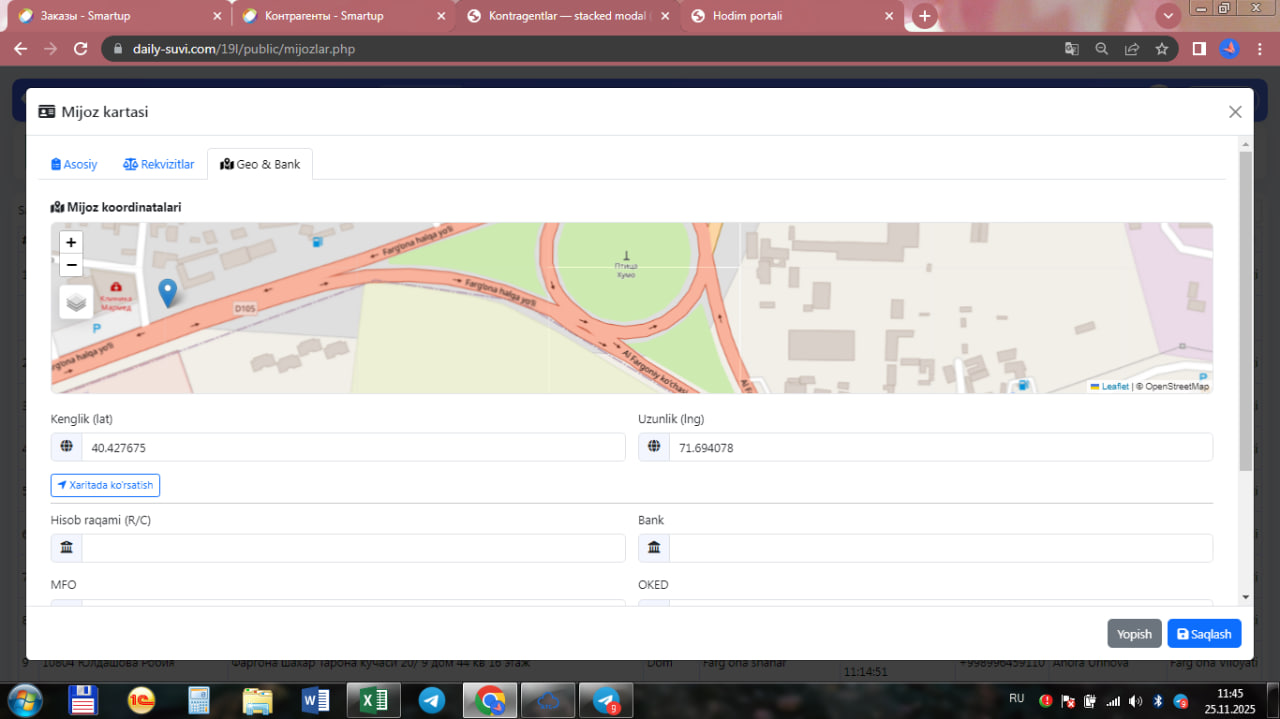Screen dimensions: 1280x719
Task: Click the Kenglik (lat) input field
Action: (x=353, y=448)
